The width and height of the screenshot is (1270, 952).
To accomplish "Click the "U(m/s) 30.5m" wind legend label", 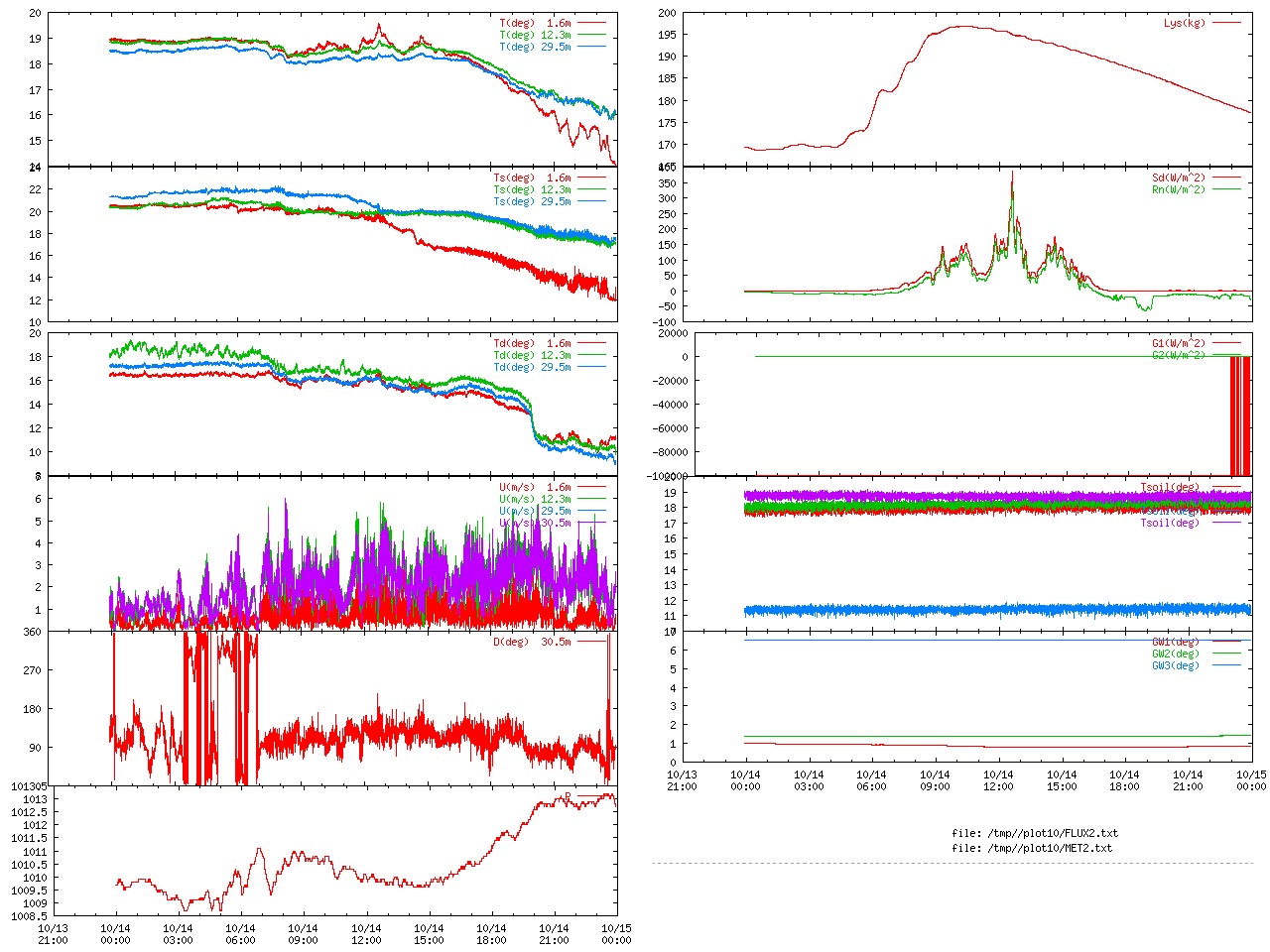I will [x=535, y=523].
